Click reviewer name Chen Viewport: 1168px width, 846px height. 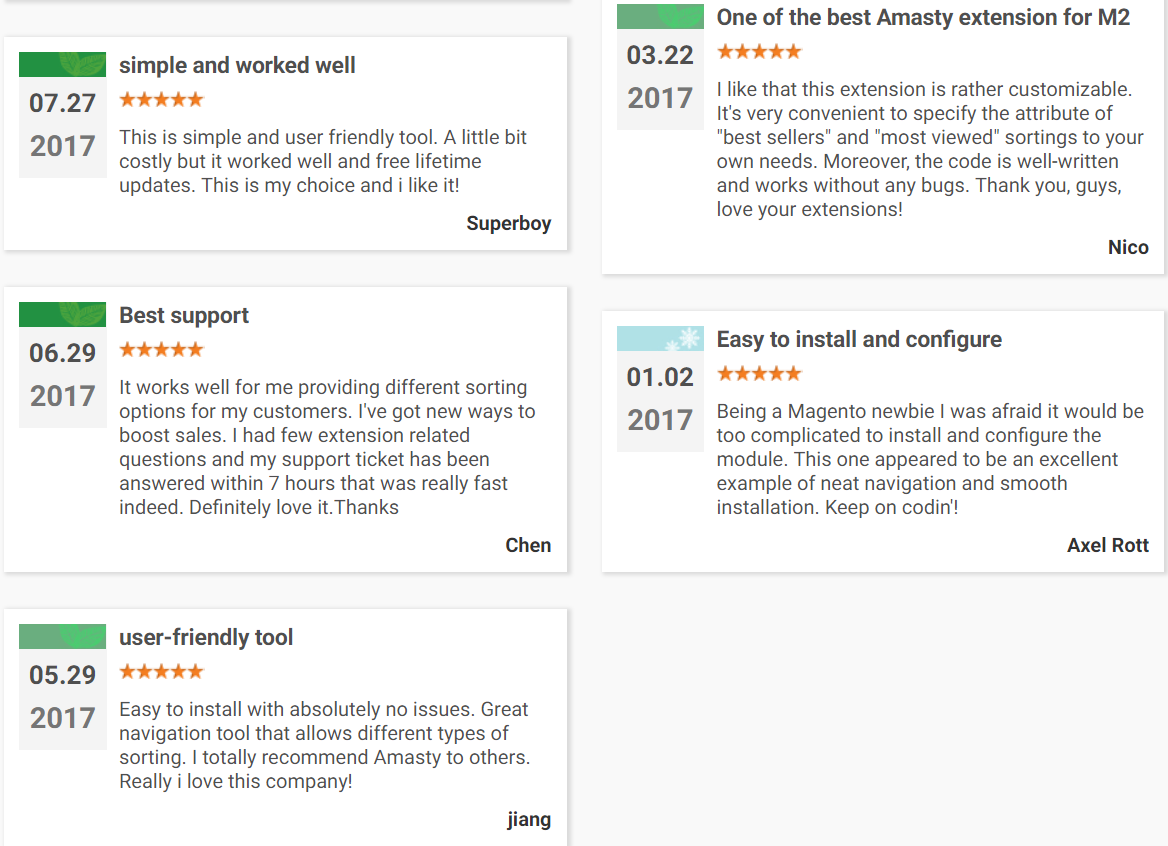point(528,545)
